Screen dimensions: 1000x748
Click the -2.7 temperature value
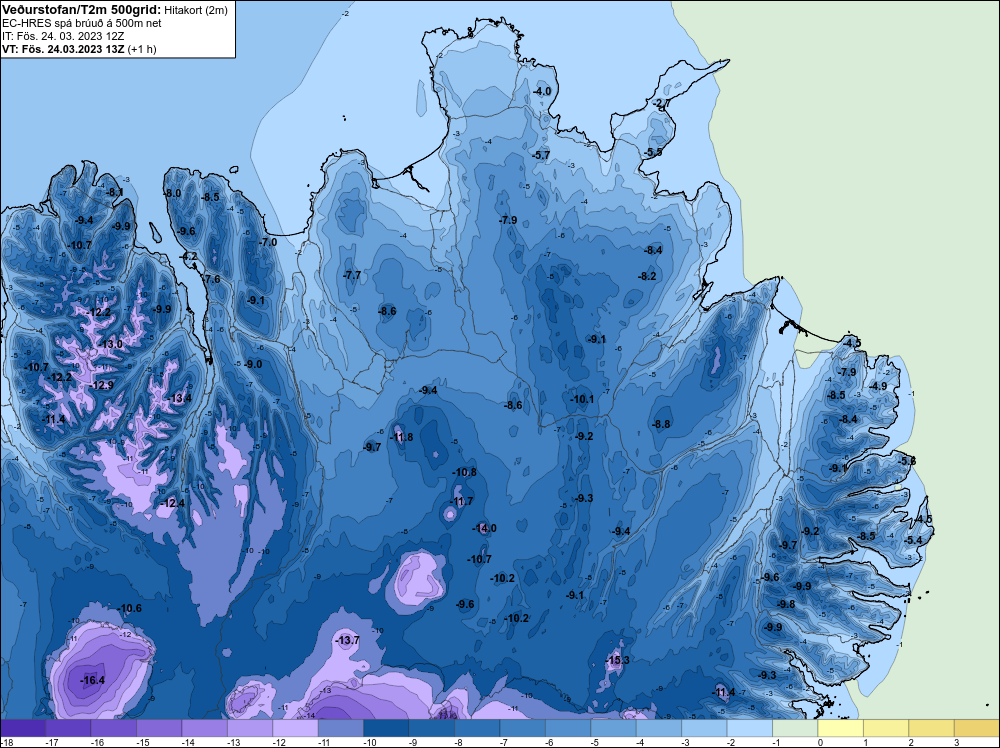click(661, 103)
